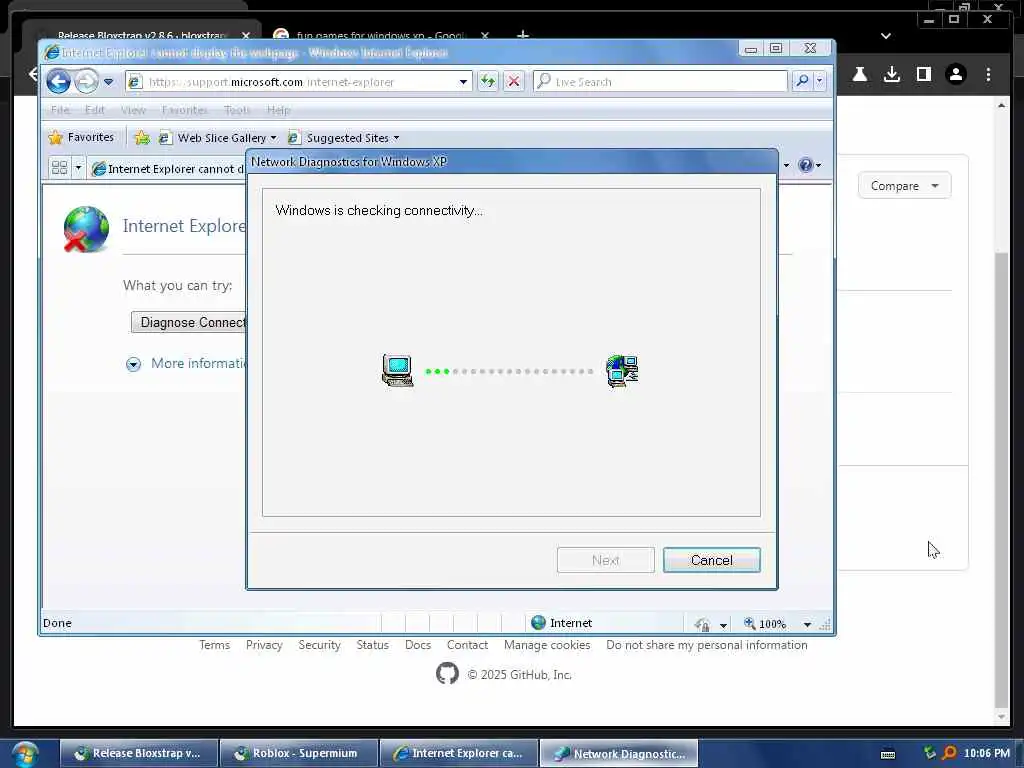The image size is (1024, 768).
Task: Click the Security link in GitHub footer
Action: [x=319, y=645]
